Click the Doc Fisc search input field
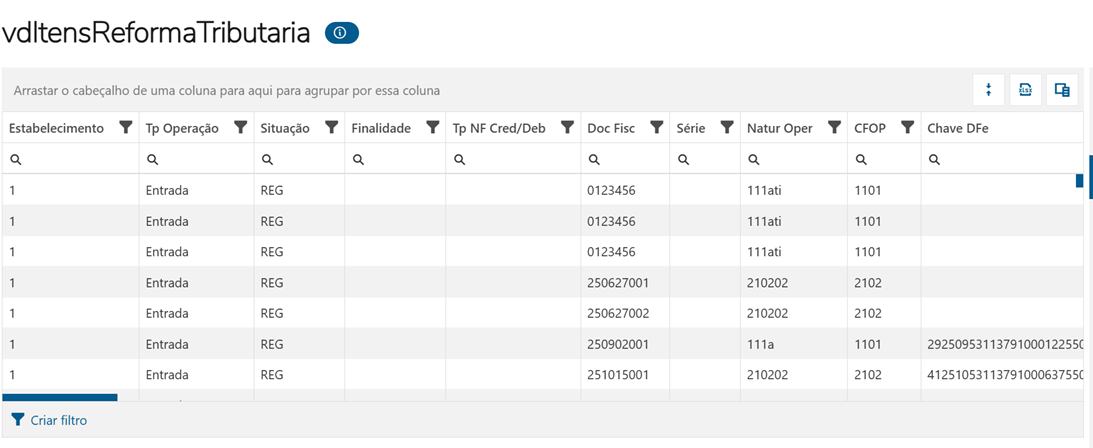This screenshot has height=448, width=1093. coord(630,159)
